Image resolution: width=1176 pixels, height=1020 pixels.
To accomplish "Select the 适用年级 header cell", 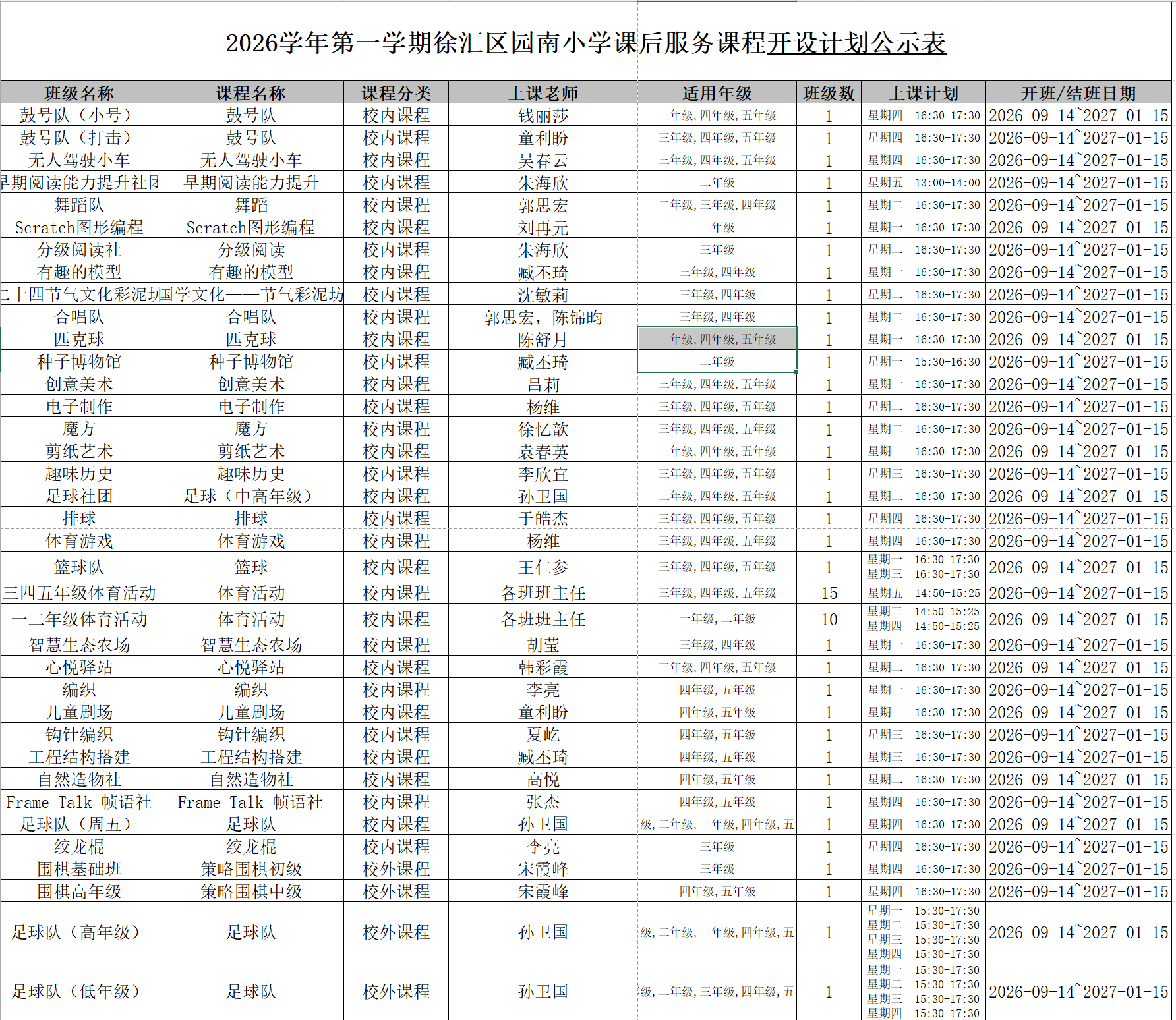I will point(717,93).
